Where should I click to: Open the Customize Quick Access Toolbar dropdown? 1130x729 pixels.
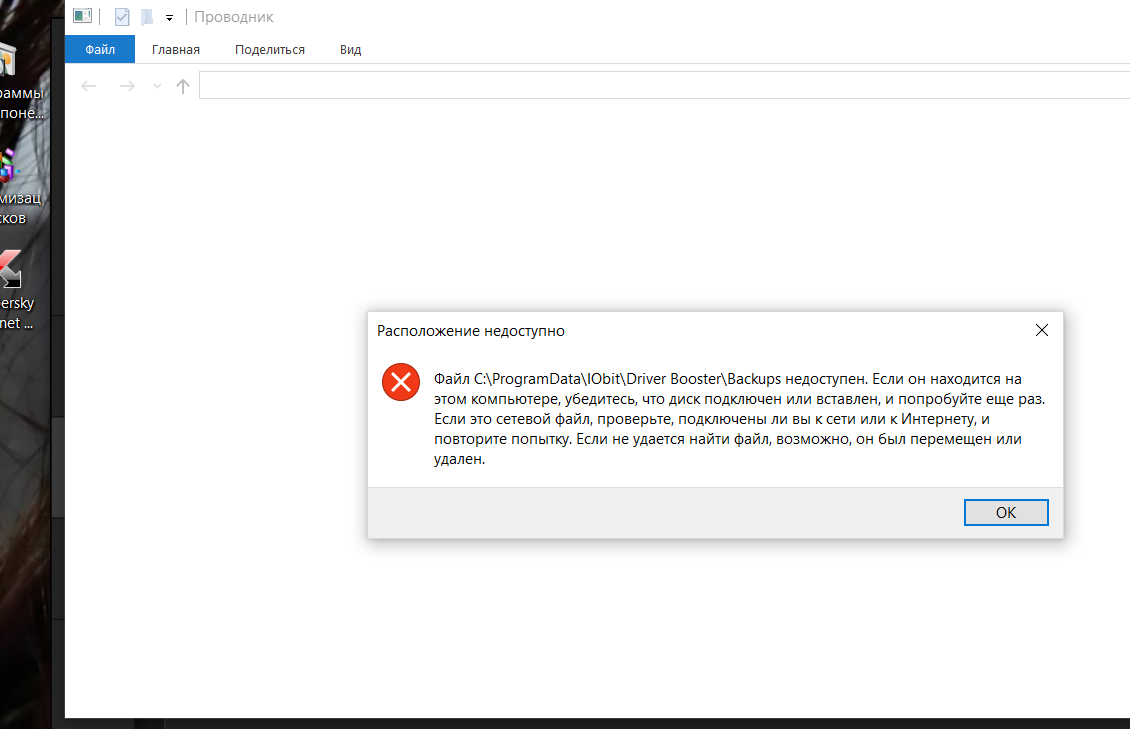pyautogui.click(x=169, y=18)
